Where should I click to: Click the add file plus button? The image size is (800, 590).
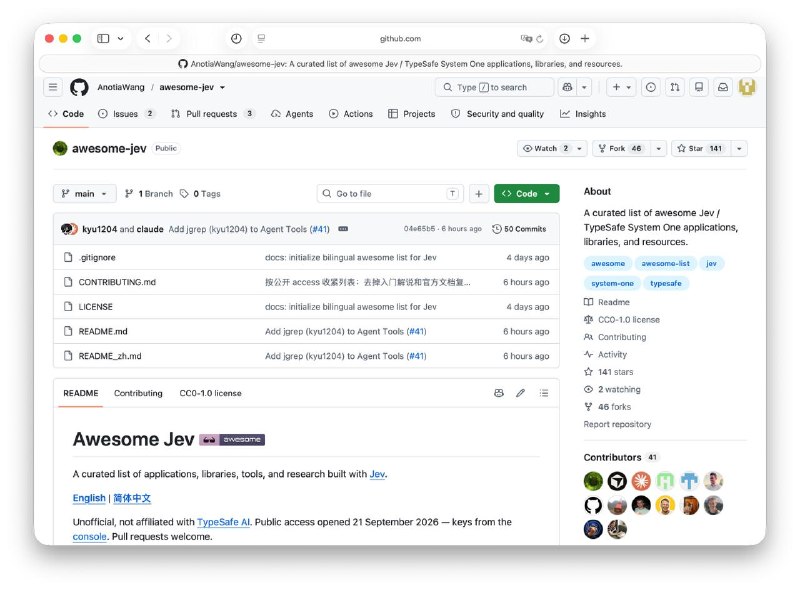(479, 194)
